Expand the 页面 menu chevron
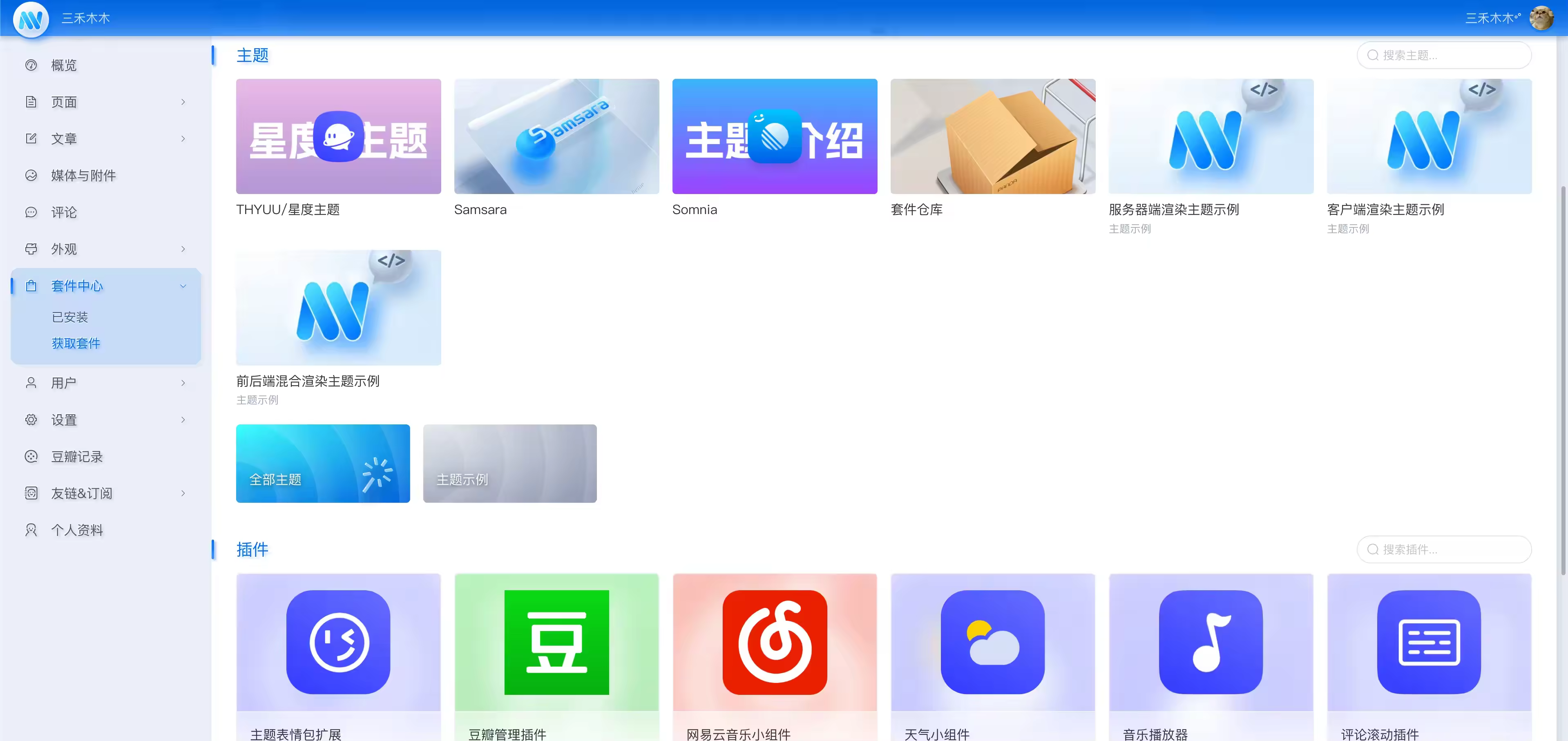Screen dimensions: 1568x741 183,102
